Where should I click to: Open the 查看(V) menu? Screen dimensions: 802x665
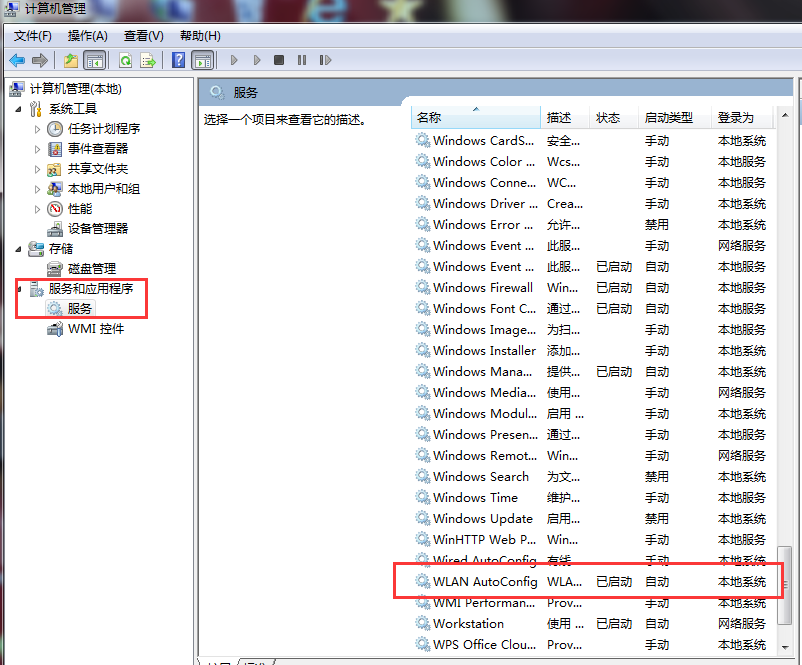click(144, 36)
